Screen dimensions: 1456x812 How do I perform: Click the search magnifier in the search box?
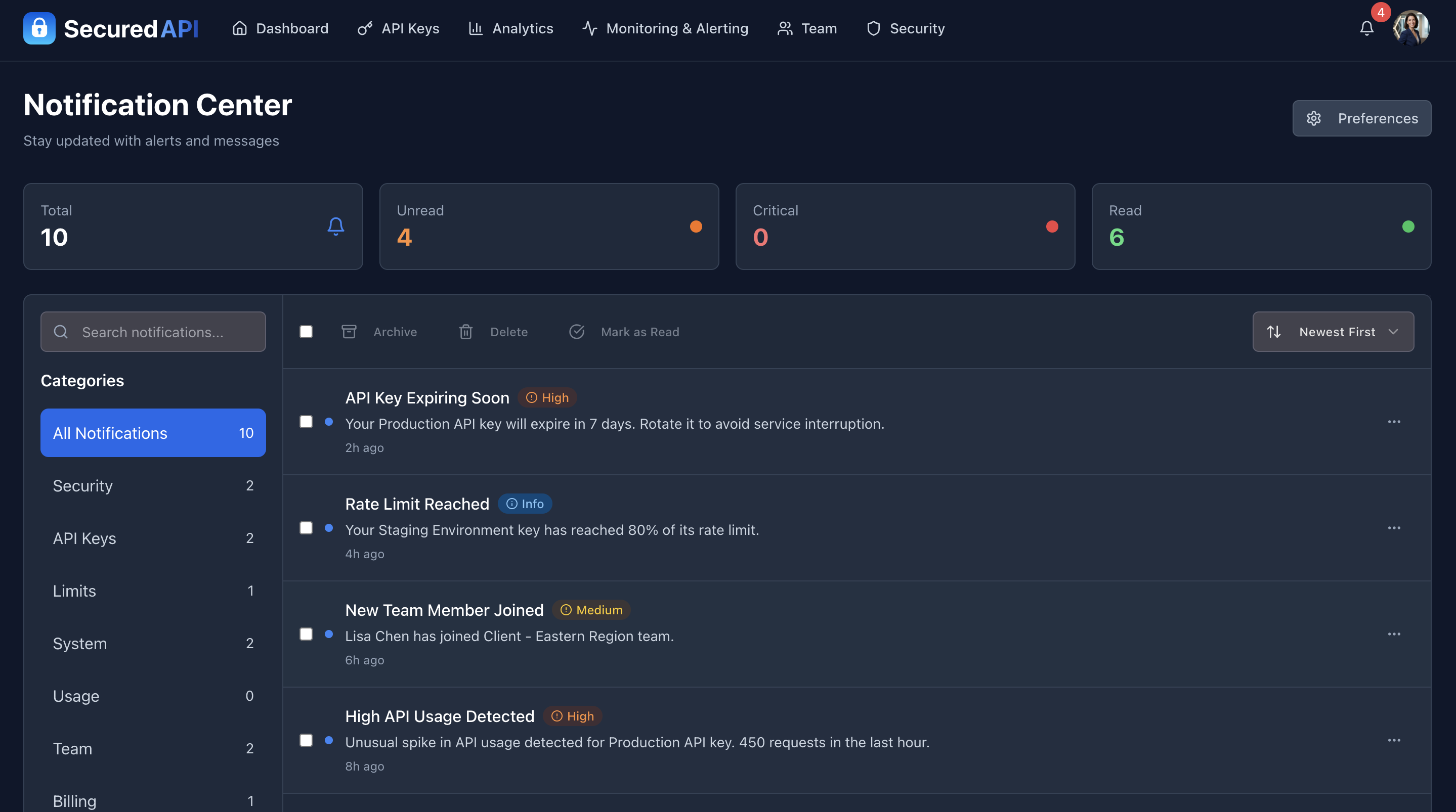pos(61,332)
